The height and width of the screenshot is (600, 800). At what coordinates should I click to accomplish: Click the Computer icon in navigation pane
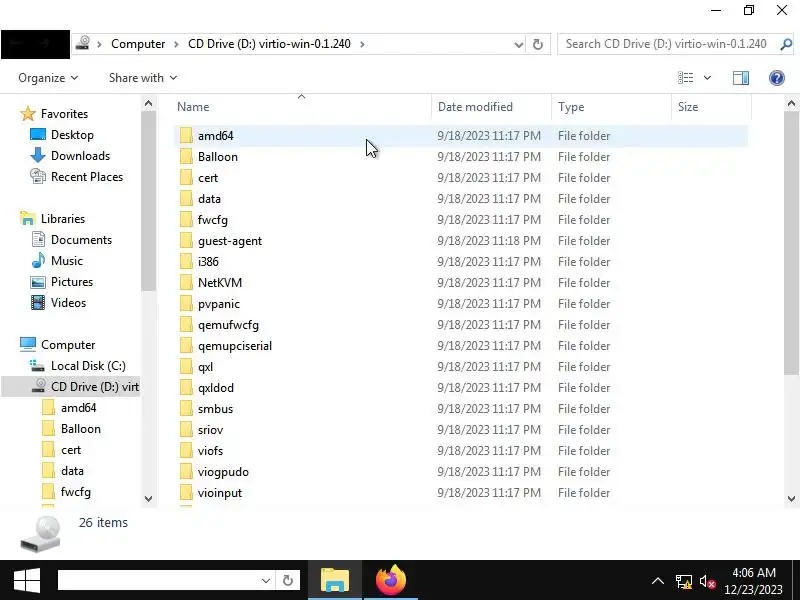click(28, 344)
